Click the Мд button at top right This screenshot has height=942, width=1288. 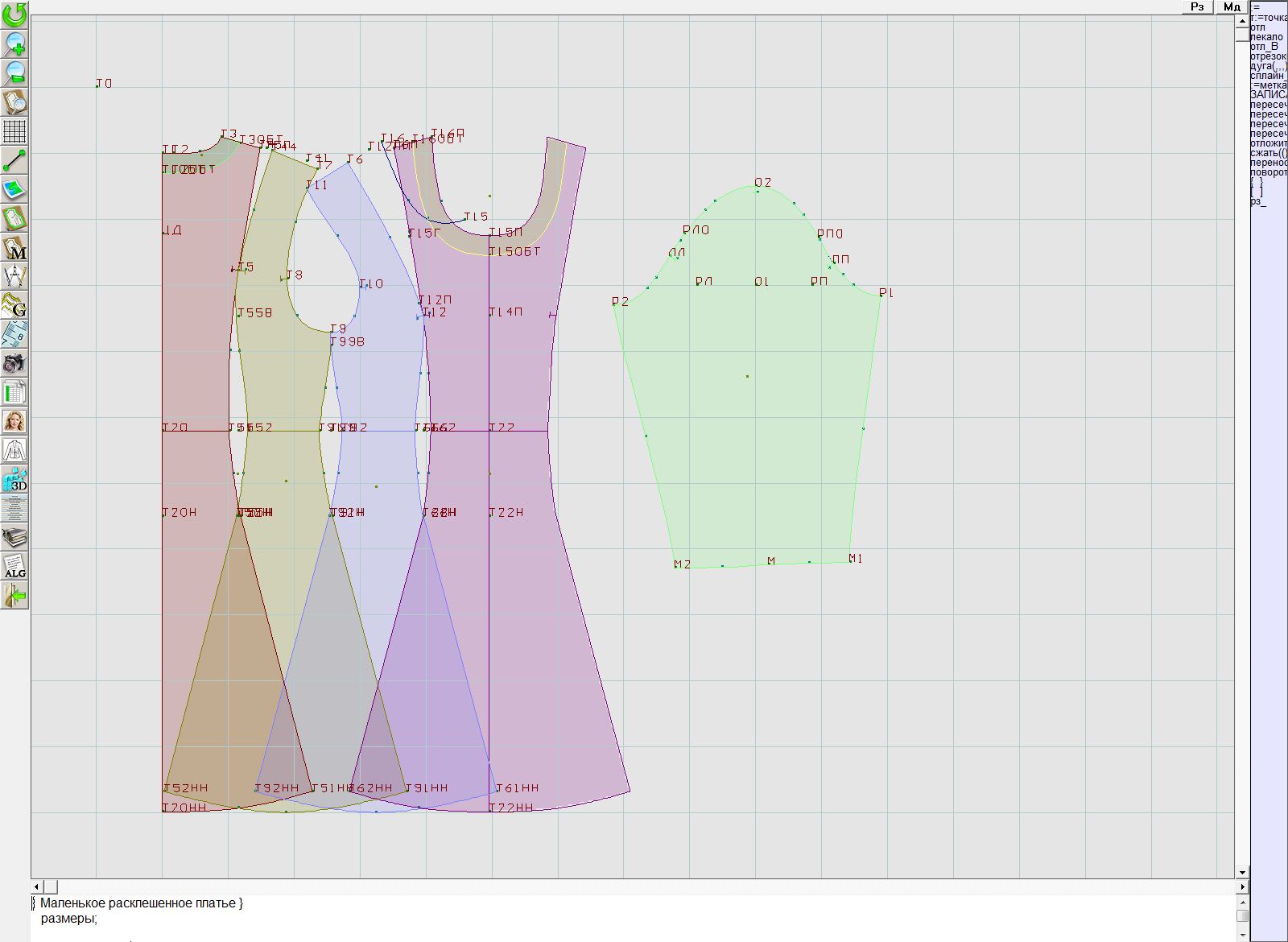coord(1232,6)
